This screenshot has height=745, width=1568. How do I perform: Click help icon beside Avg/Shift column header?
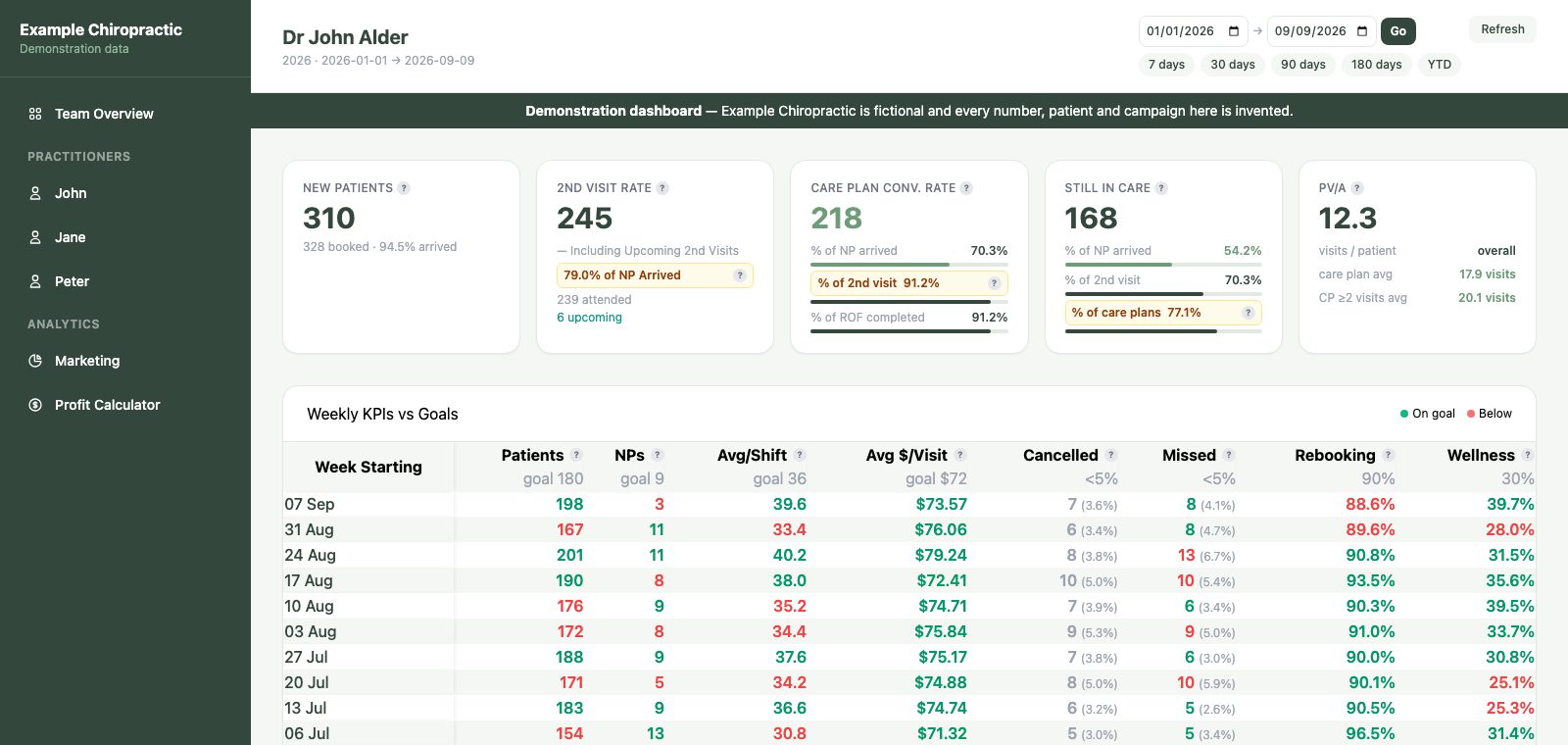(x=800, y=455)
